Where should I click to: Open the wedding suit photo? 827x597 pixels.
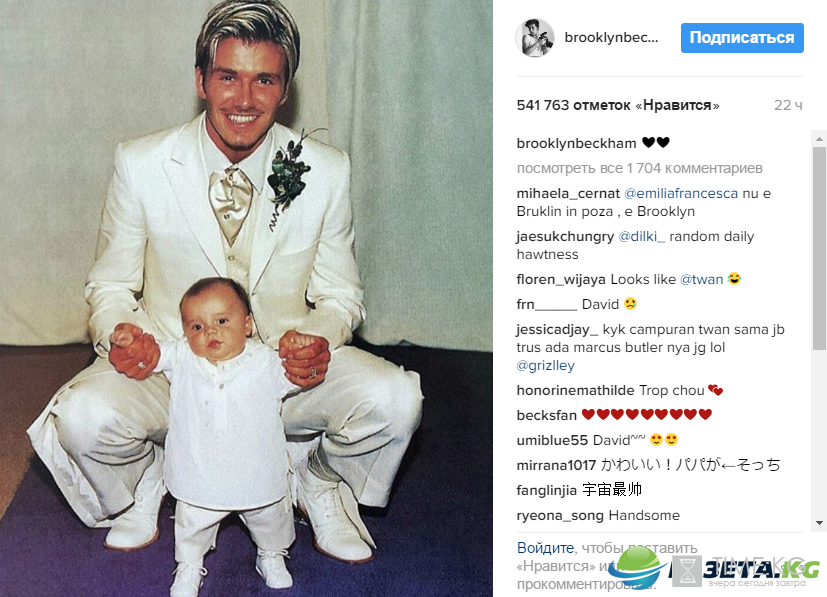[246, 298]
